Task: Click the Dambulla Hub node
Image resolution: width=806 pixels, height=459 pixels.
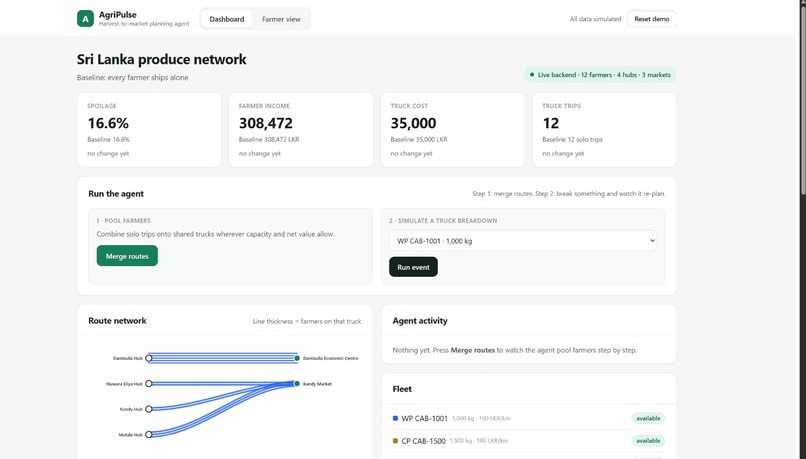Action: click(x=149, y=358)
